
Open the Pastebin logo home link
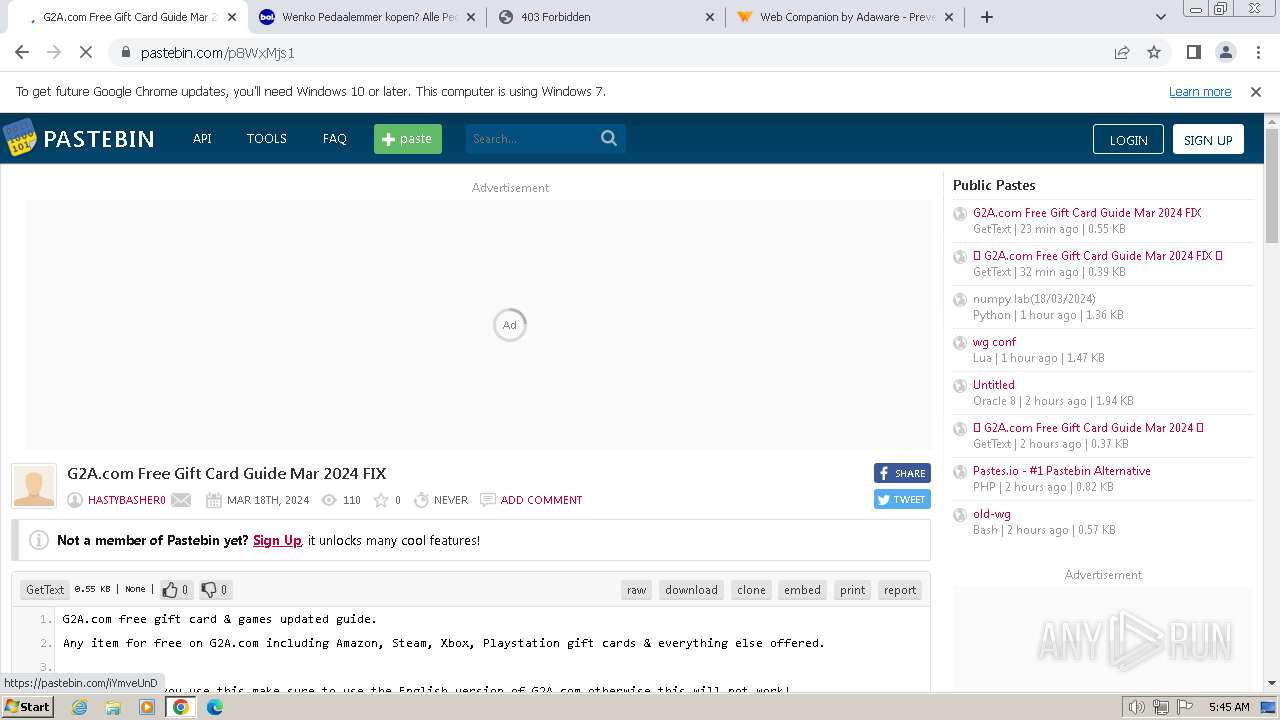[x=79, y=138]
